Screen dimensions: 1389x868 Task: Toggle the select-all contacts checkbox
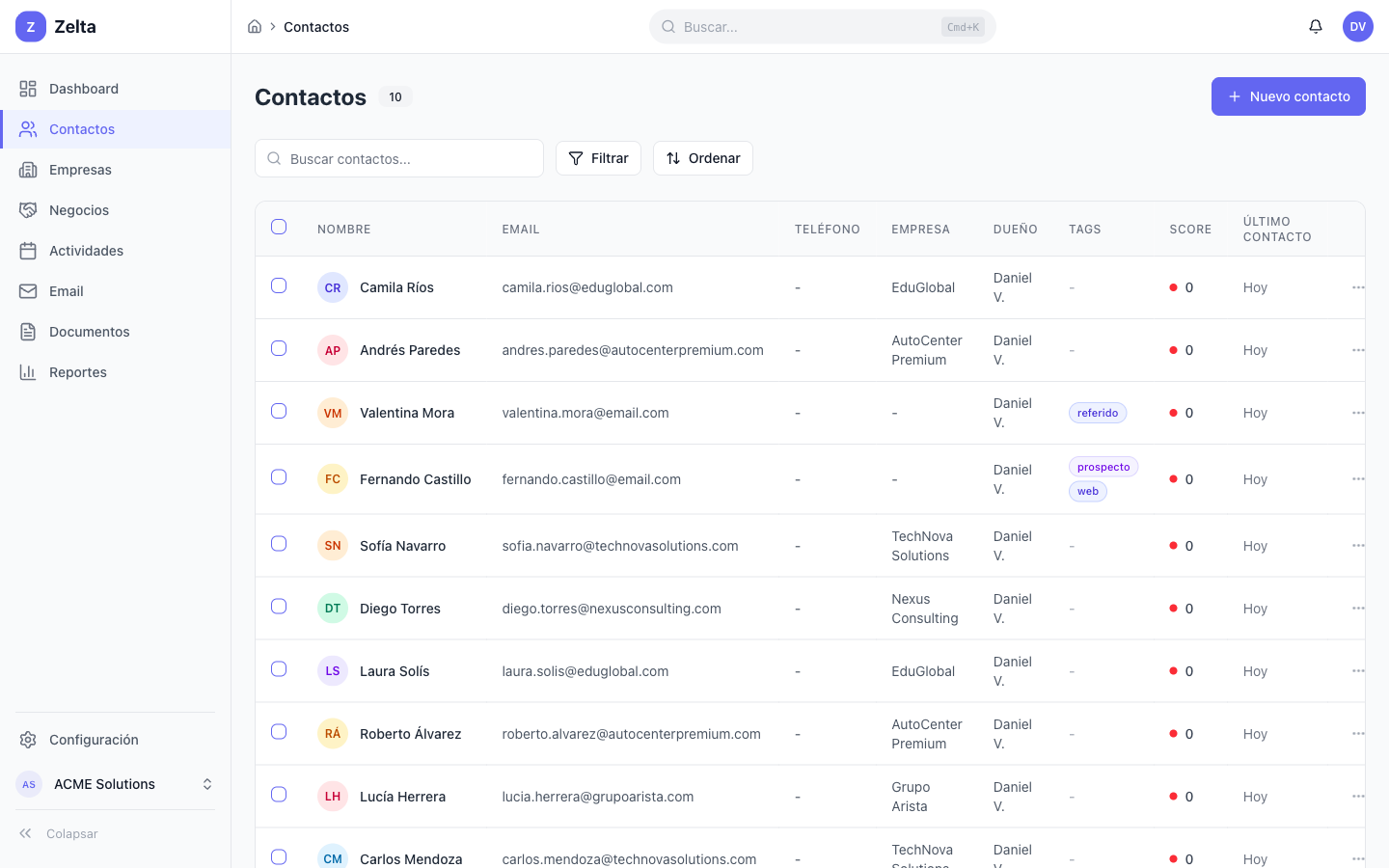coord(279,227)
